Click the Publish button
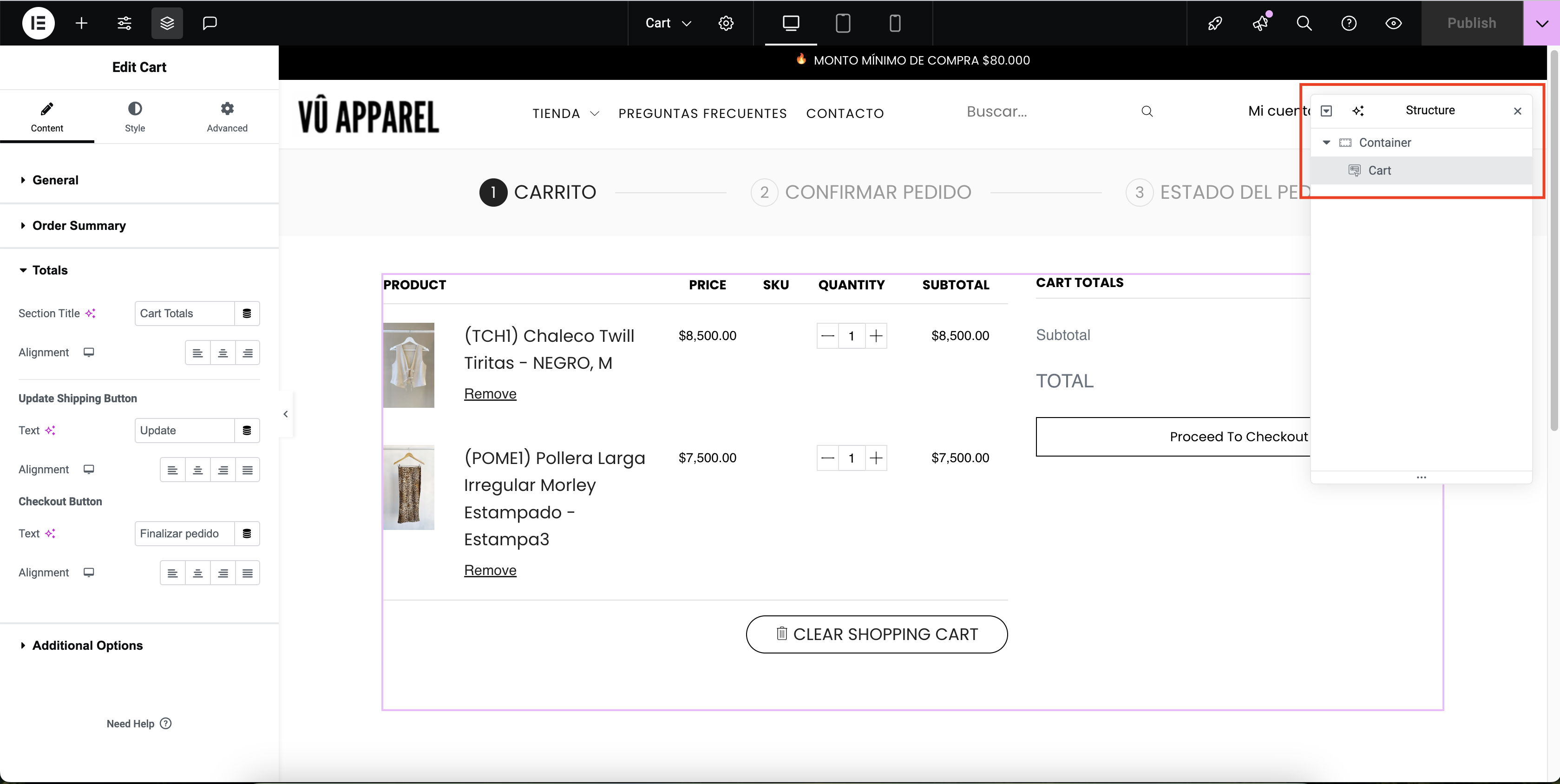This screenshot has height=784, width=1560. 1472,23
